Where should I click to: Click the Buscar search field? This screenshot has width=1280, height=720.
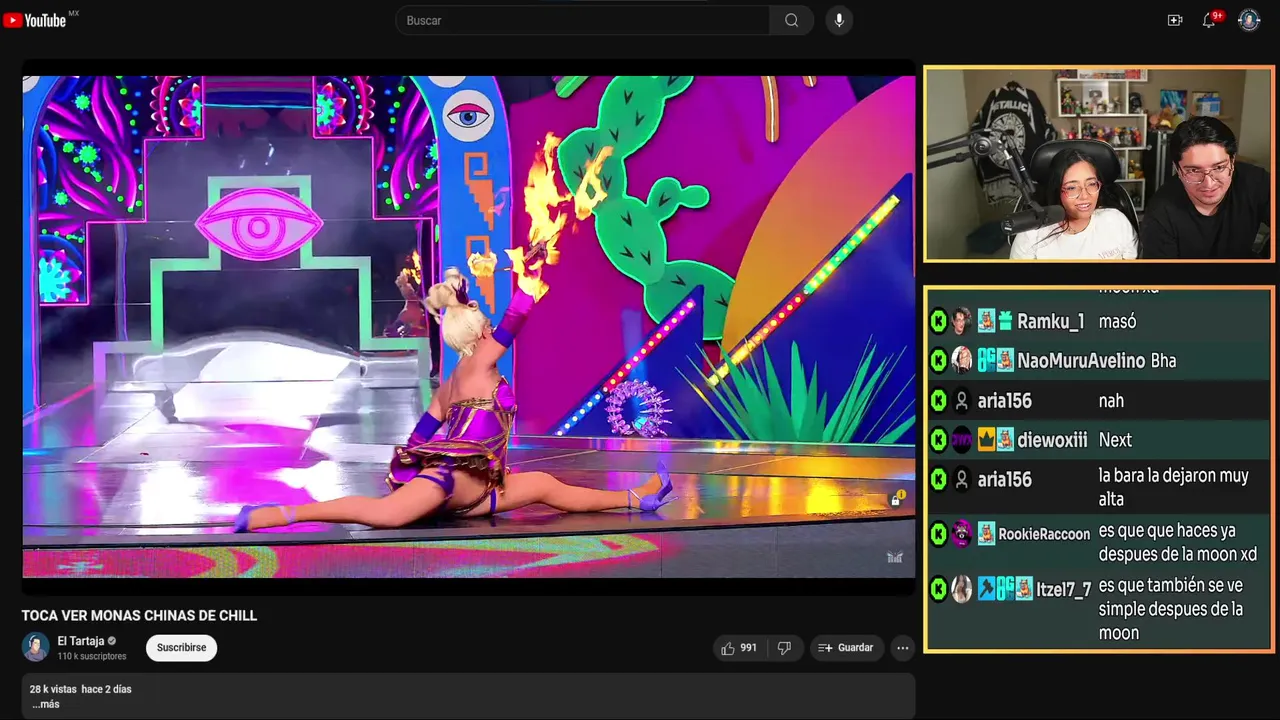coord(583,20)
